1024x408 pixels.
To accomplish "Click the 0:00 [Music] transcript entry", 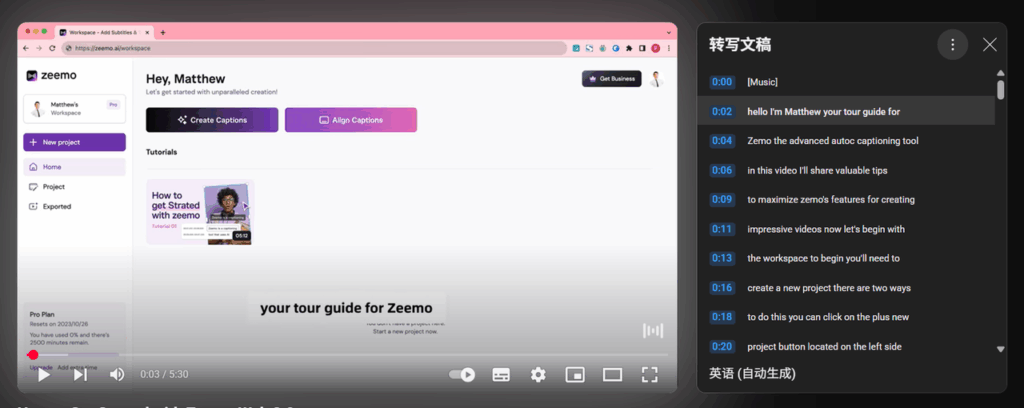I will pyautogui.click(x=762, y=82).
